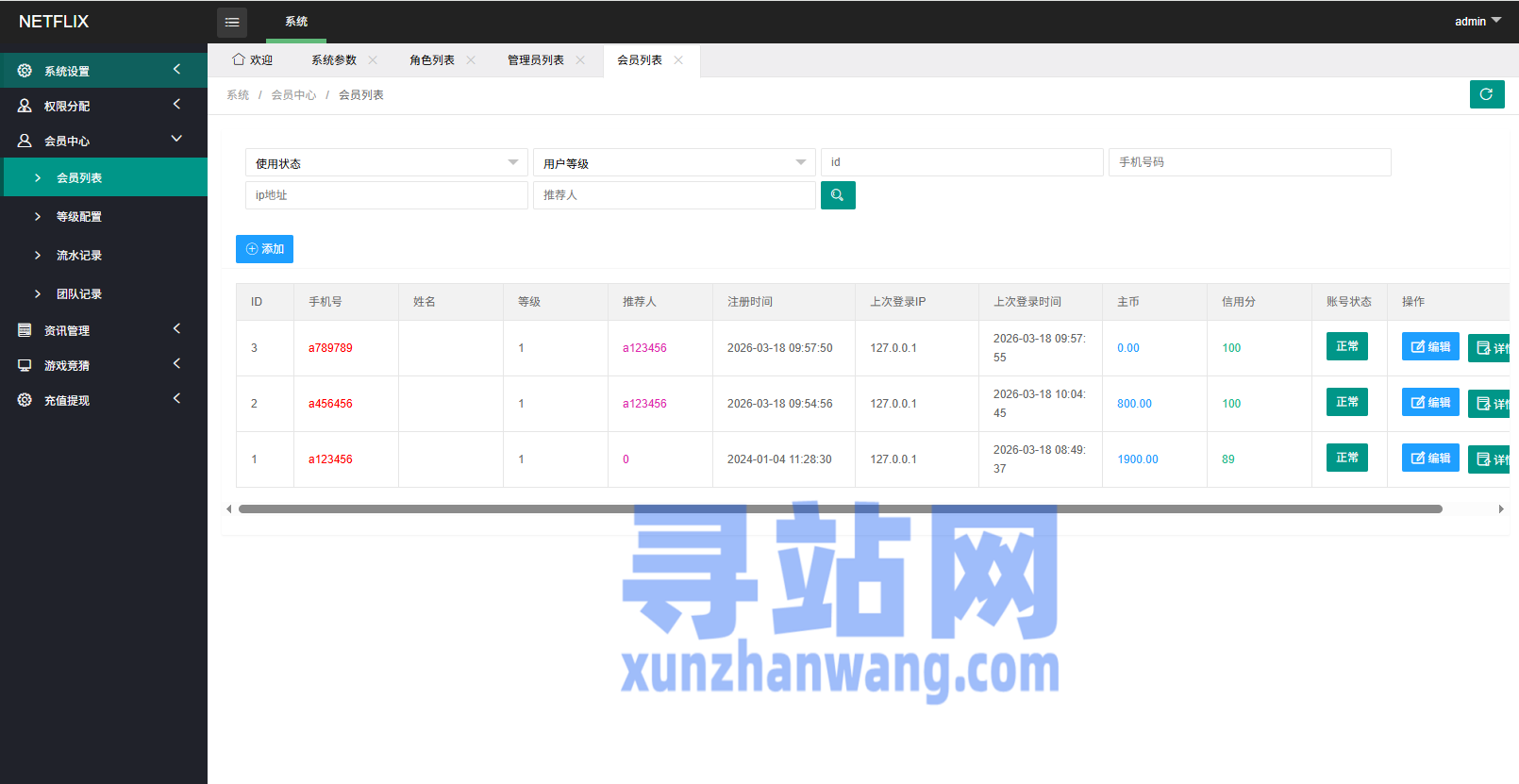Screen dimensions: 1519x784
Task: Open the admin user dropdown menu
Action: (x=1477, y=21)
